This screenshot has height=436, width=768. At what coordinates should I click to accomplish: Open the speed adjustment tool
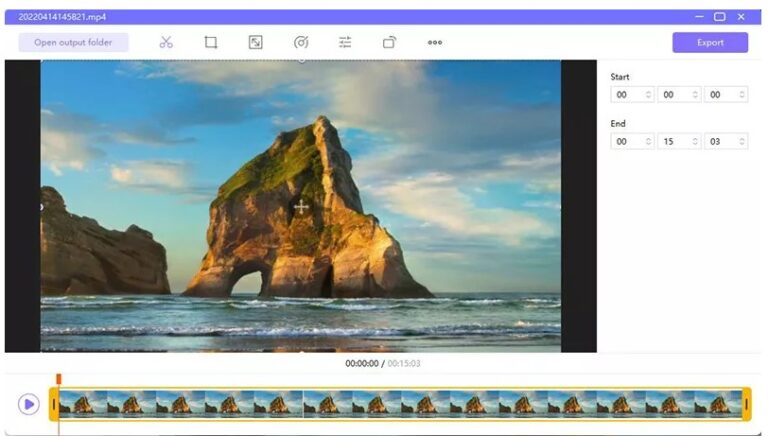point(301,42)
